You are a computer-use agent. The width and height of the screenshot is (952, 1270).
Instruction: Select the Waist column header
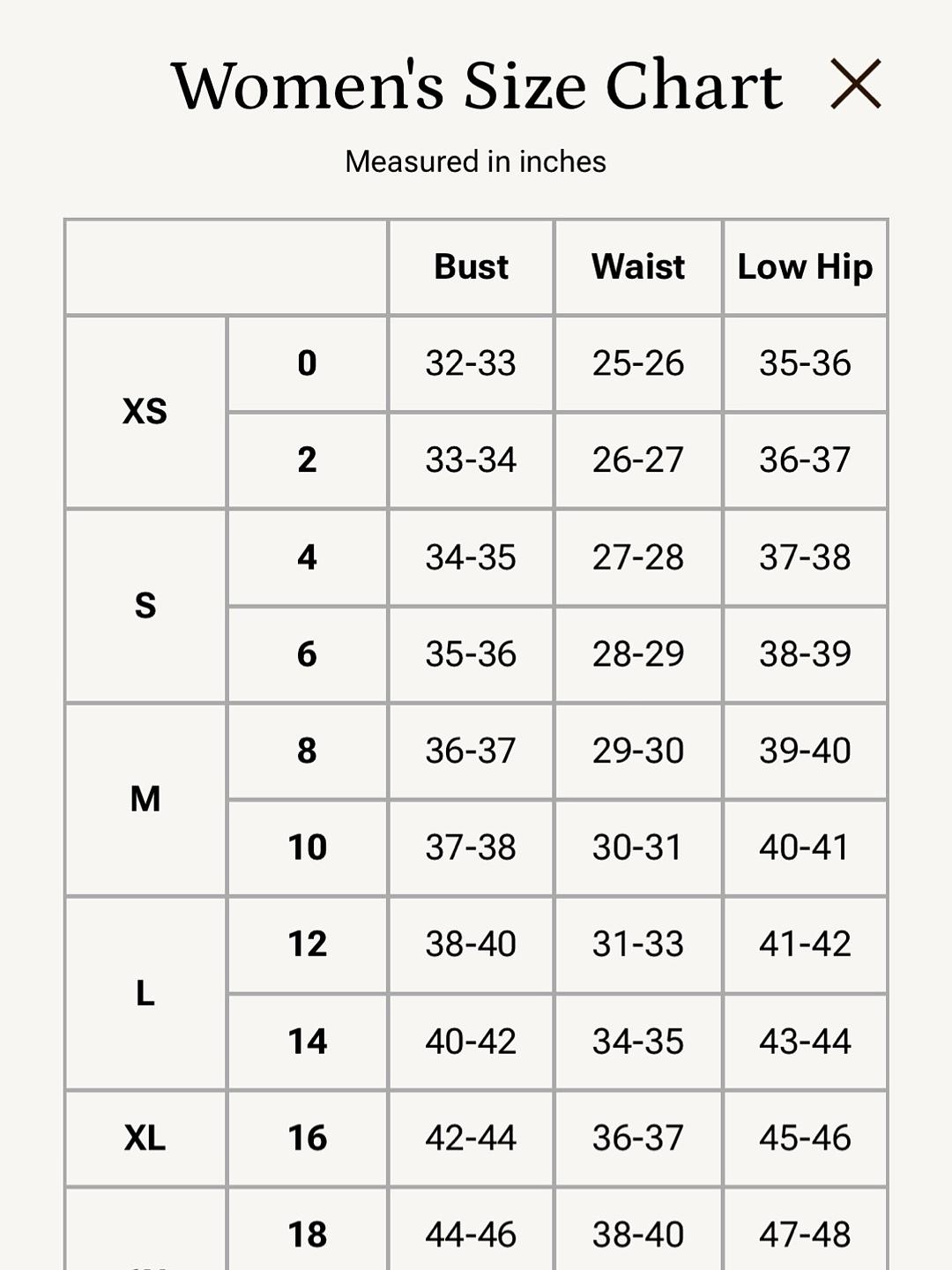coord(638,266)
